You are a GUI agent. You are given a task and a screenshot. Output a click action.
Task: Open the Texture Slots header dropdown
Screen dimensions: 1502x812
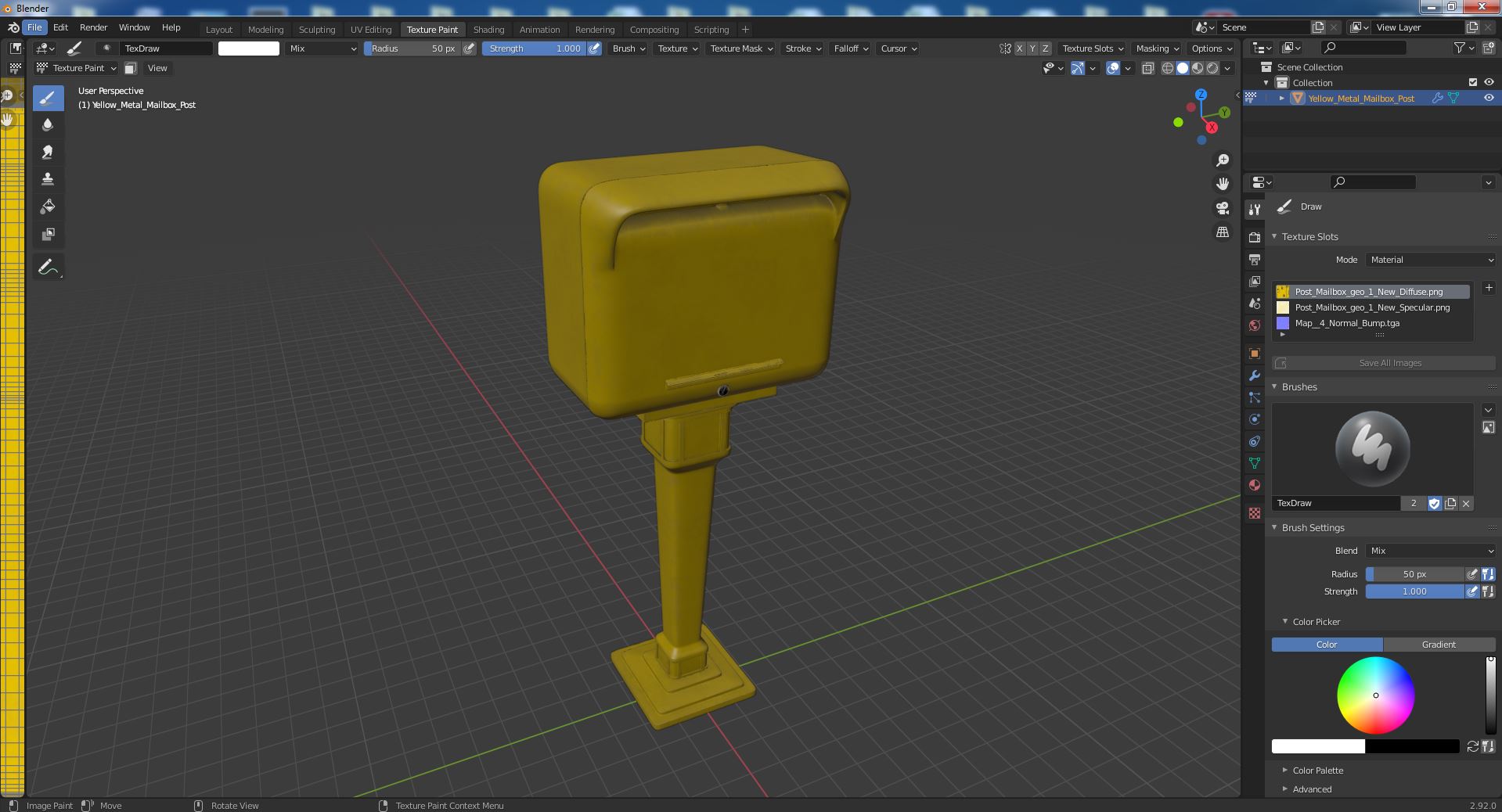pos(1093,49)
